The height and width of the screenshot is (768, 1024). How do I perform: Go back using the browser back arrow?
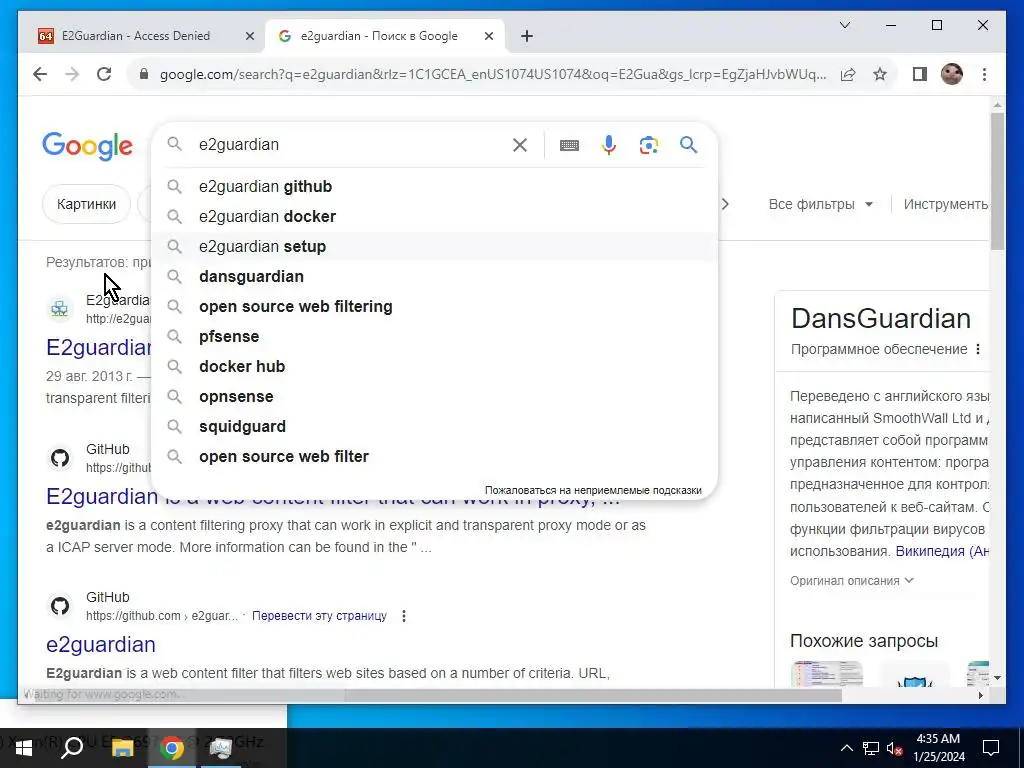coord(40,74)
